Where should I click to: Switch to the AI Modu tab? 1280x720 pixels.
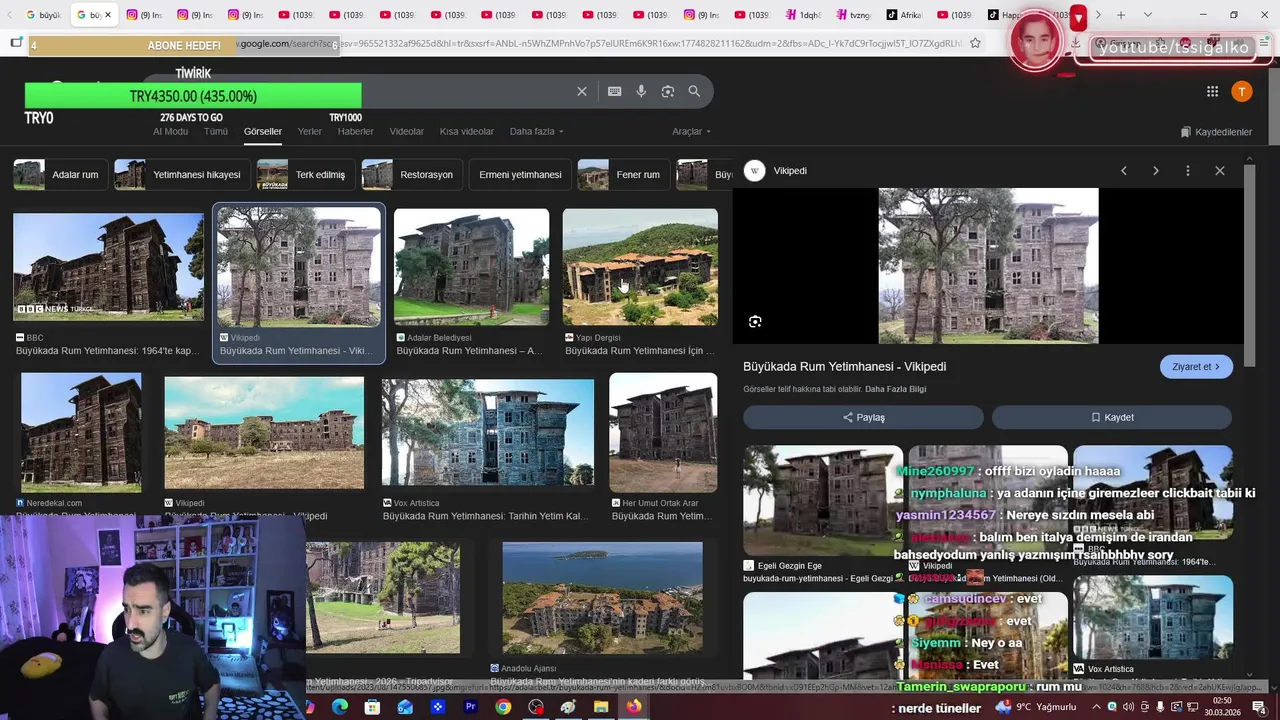170,131
